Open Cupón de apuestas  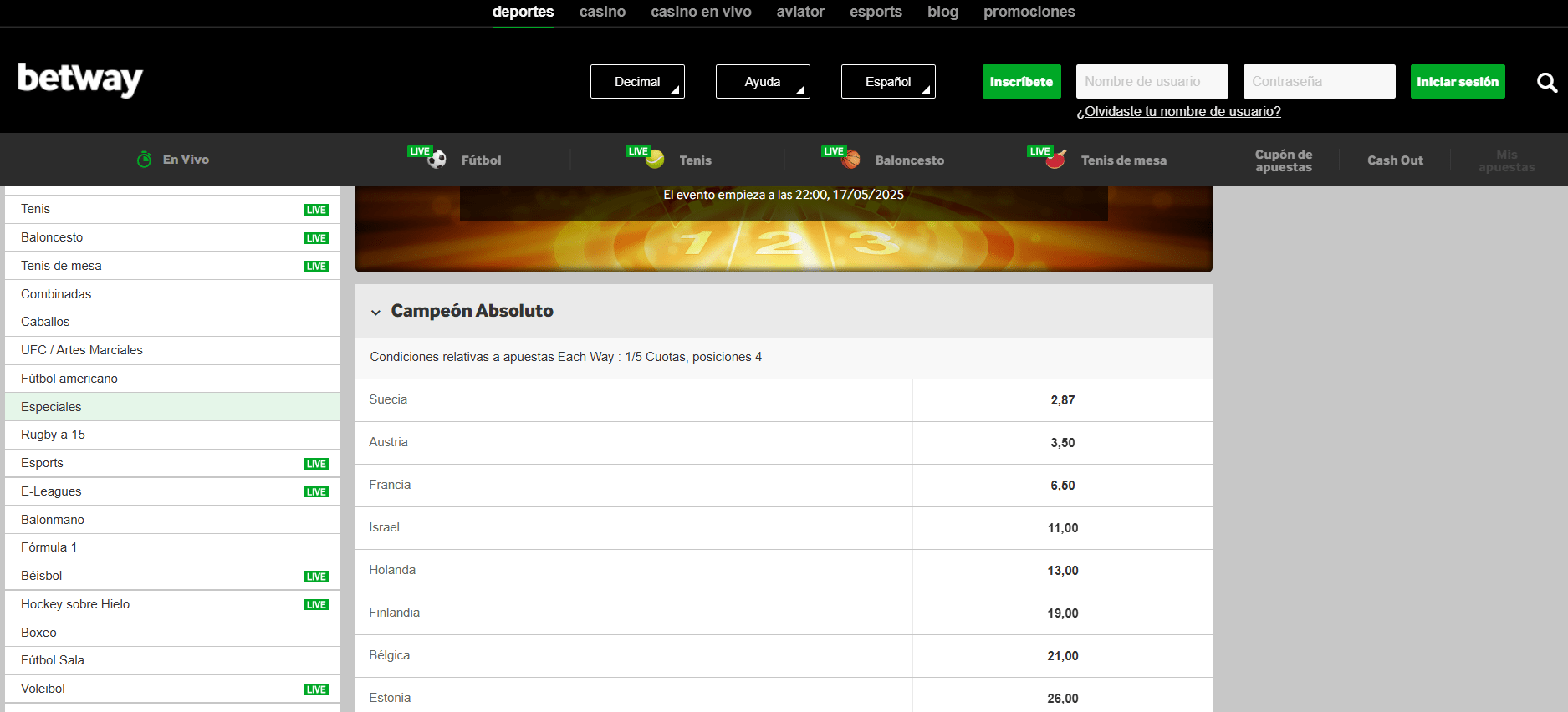coord(1284,160)
